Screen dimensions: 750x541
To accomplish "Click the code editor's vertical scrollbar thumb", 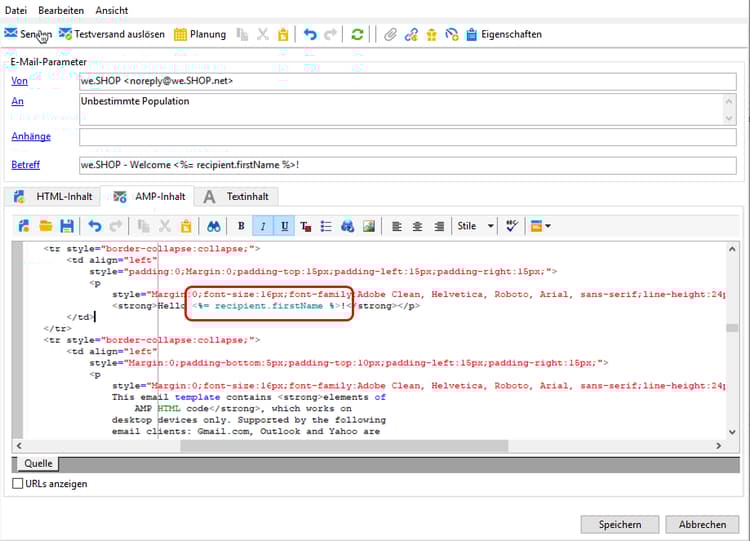I will pyautogui.click(x=732, y=328).
